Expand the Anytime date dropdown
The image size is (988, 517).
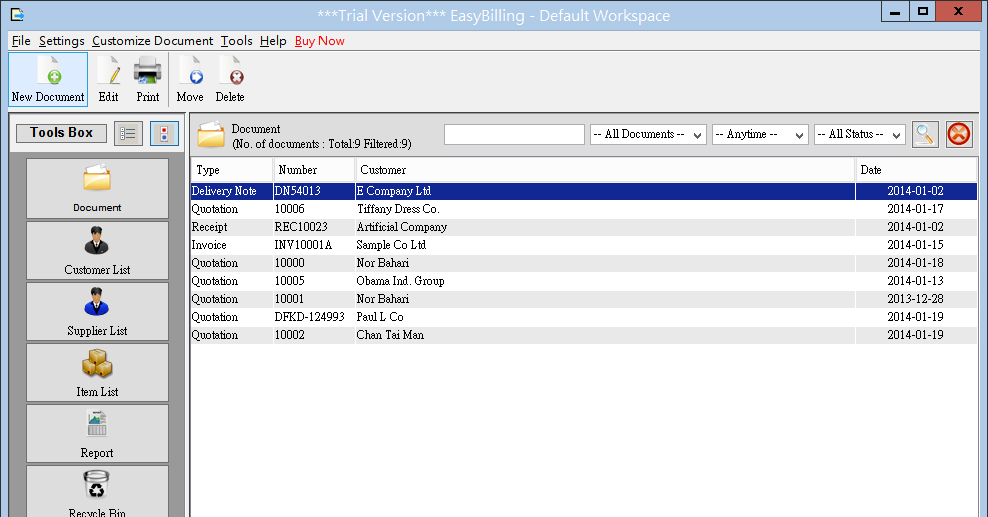click(x=760, y=134)
